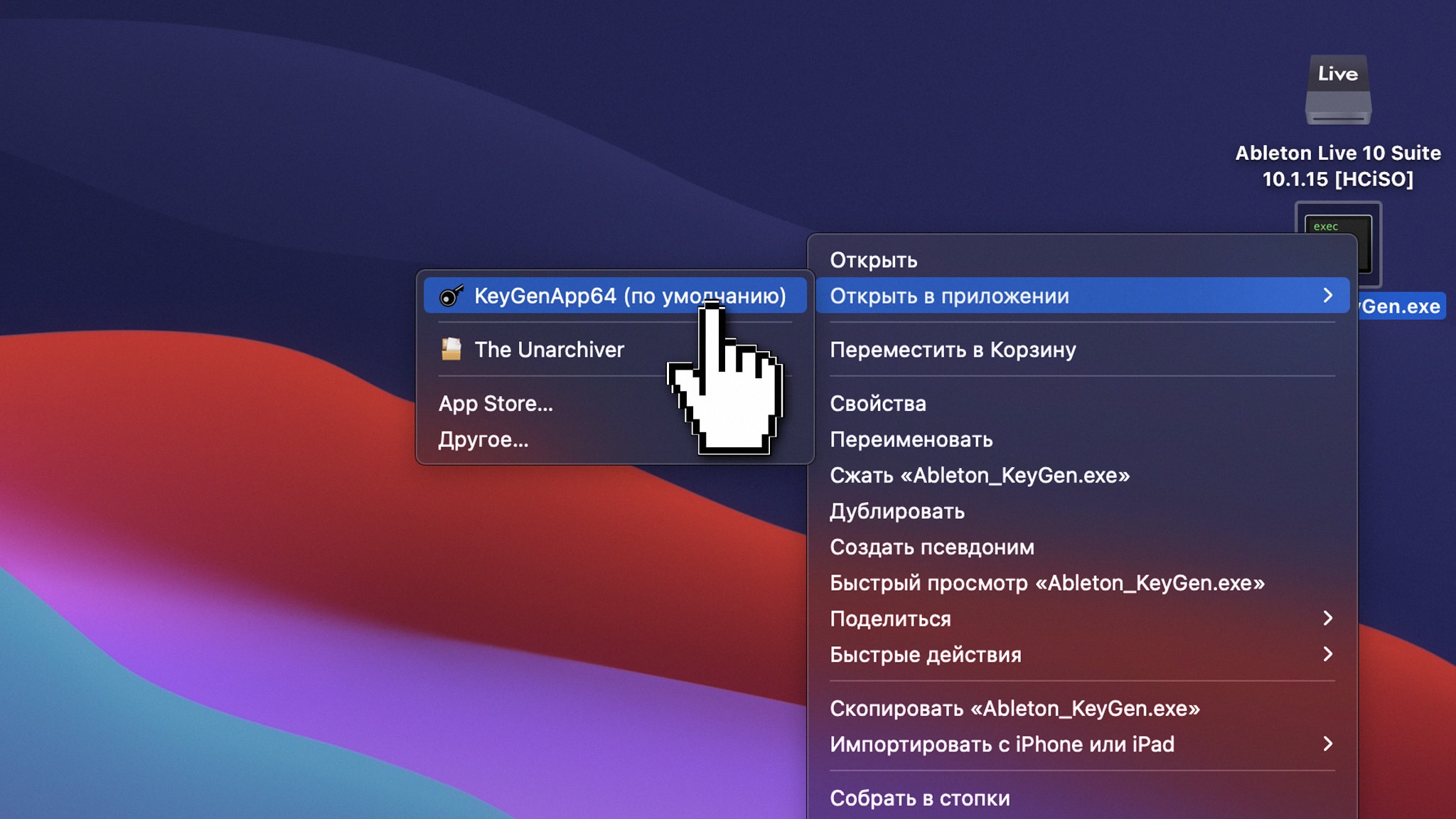The image size is (1456, 819).
Task: Choose Переименовать in context menu
Action: coord(911,439)
